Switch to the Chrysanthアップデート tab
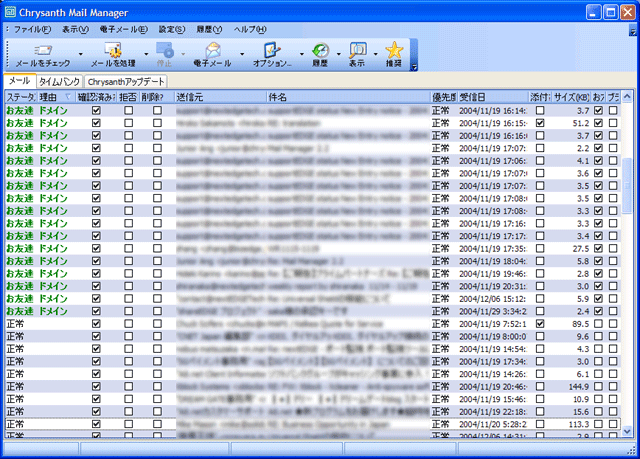Viewport: 640px width, 459px height. click(126, 82)
